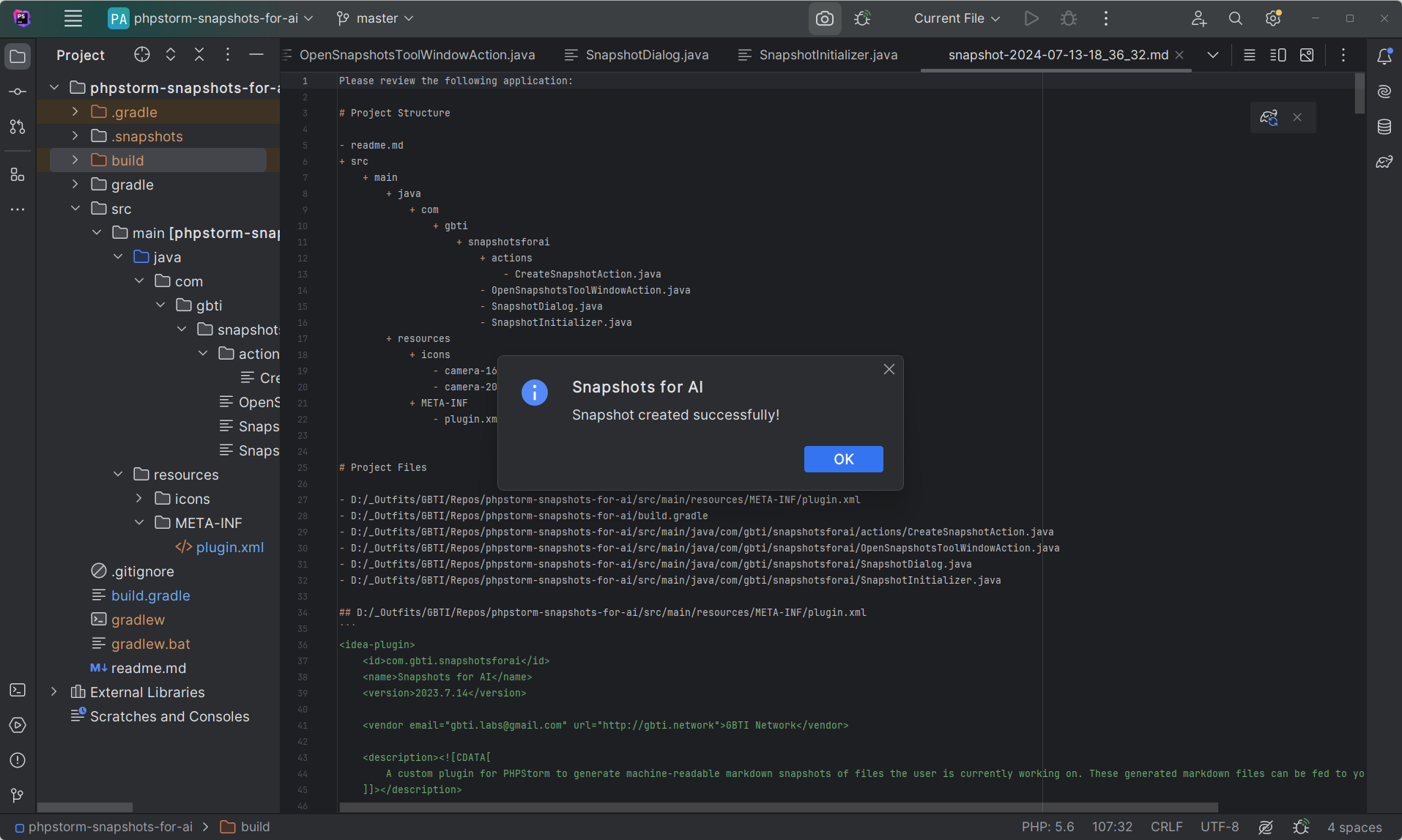
Task: Click the editor horizontal scrollbar
Action: [x=778, y=807]
